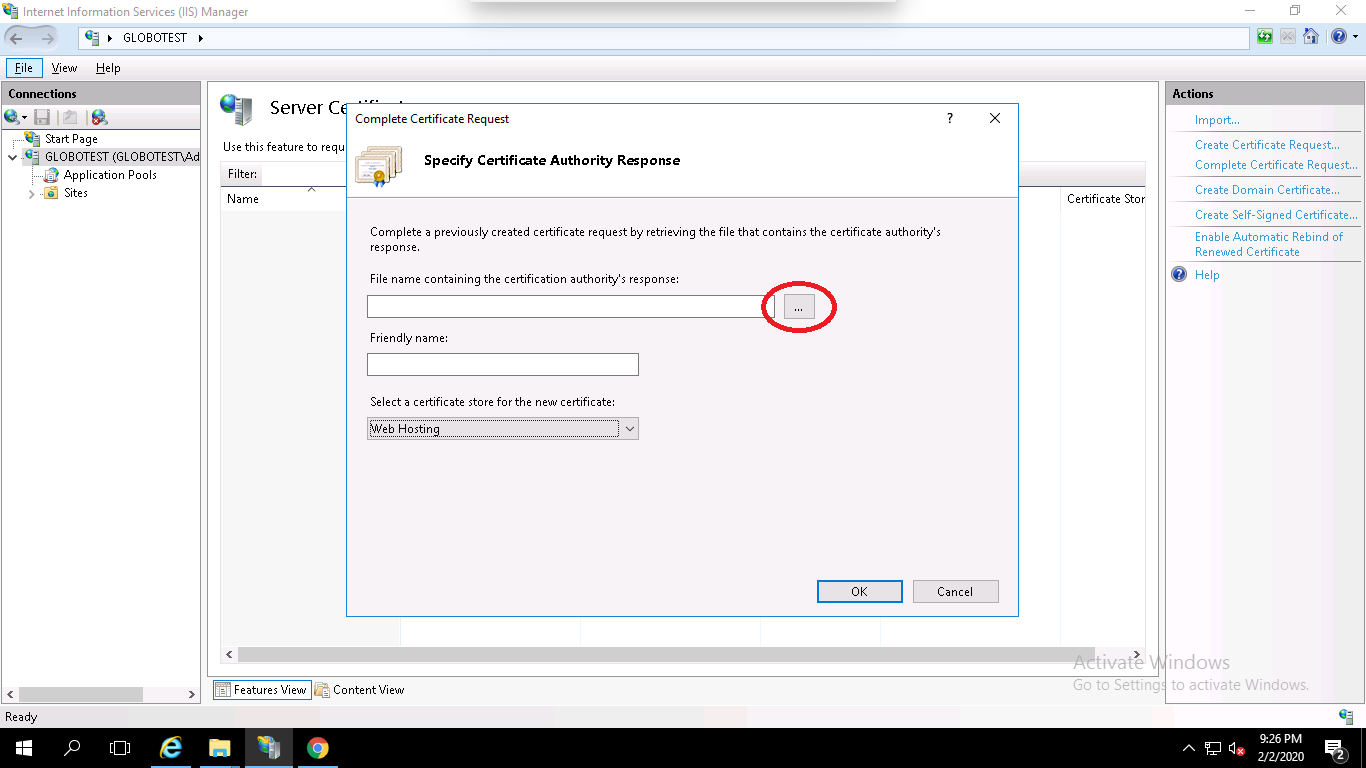1366x768 pixels.
Task: Click the taskbar Search magnifier icon
Action: 72,748
